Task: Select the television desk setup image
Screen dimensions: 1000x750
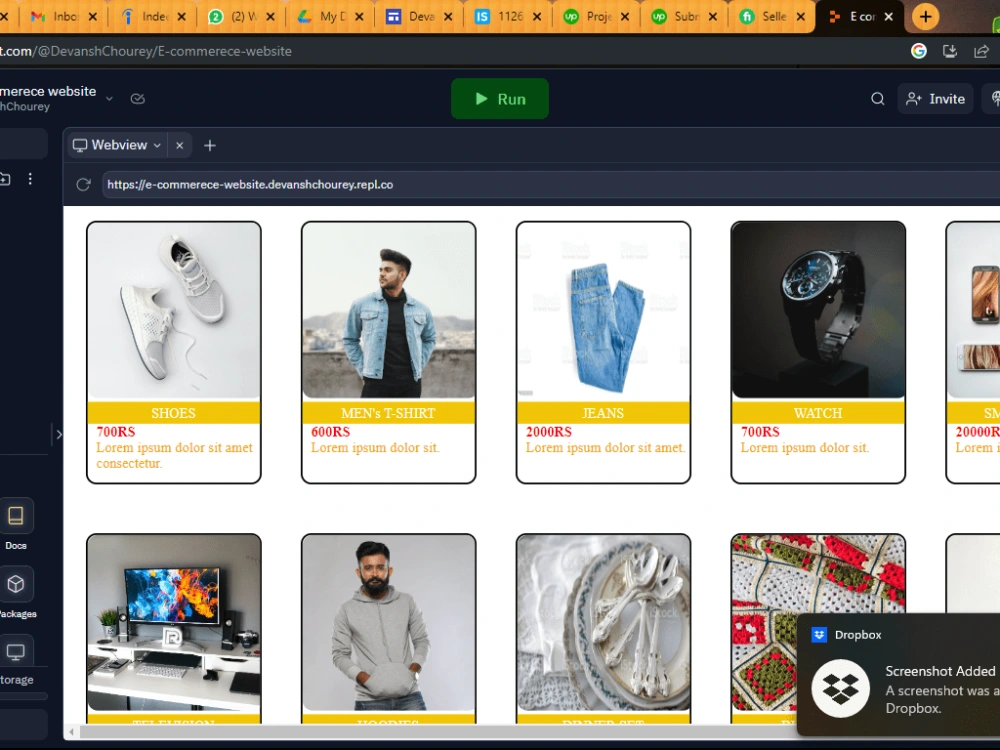Action: point(173,624)
